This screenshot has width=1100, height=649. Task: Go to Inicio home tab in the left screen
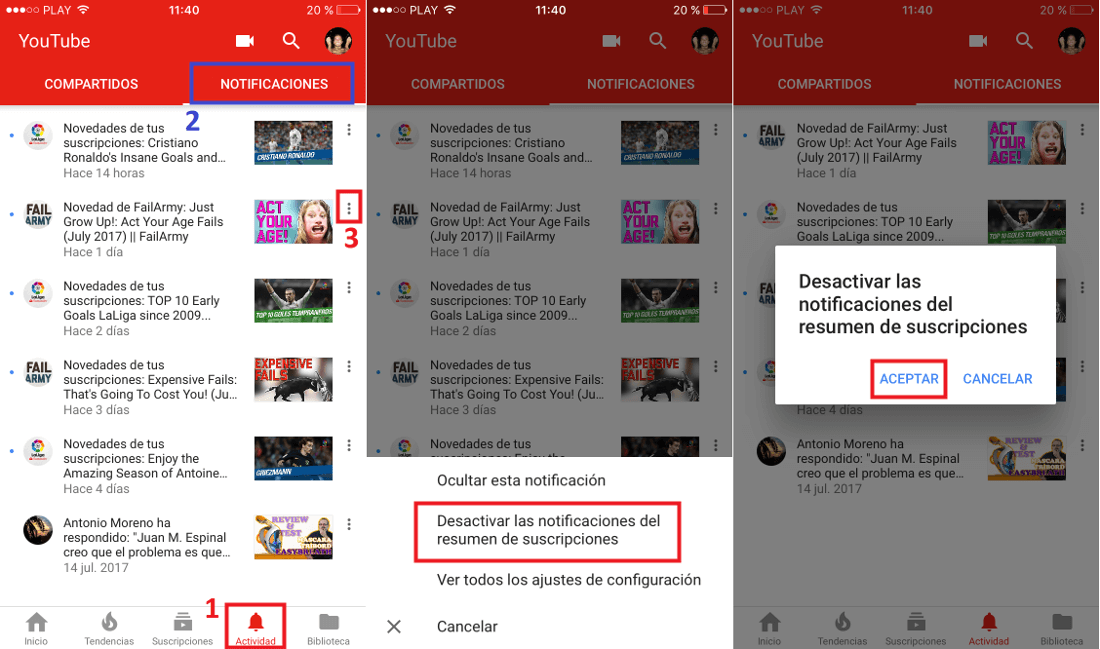(36, 629)
